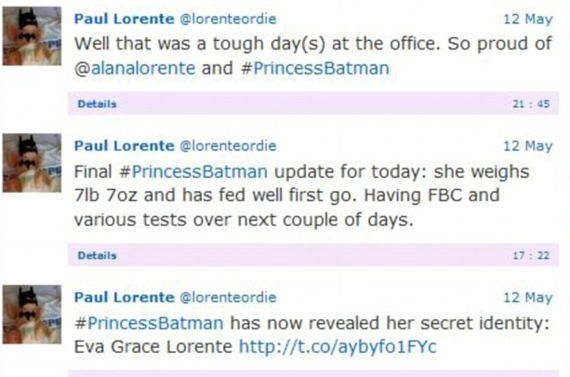The height and width of the screenshot is (377, 570).
Task: Click 12 May date on weight update tweet
Action: pyautogui.click(x=528, y=146)
